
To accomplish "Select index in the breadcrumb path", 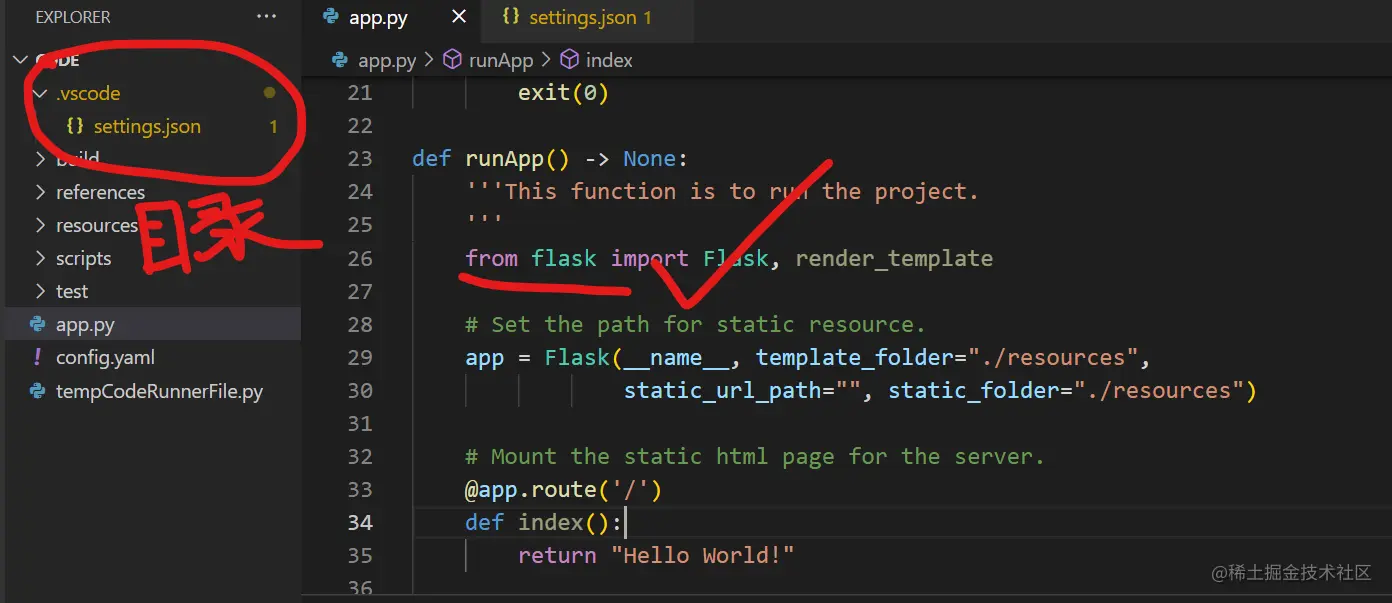I will [x=609, y=60].
